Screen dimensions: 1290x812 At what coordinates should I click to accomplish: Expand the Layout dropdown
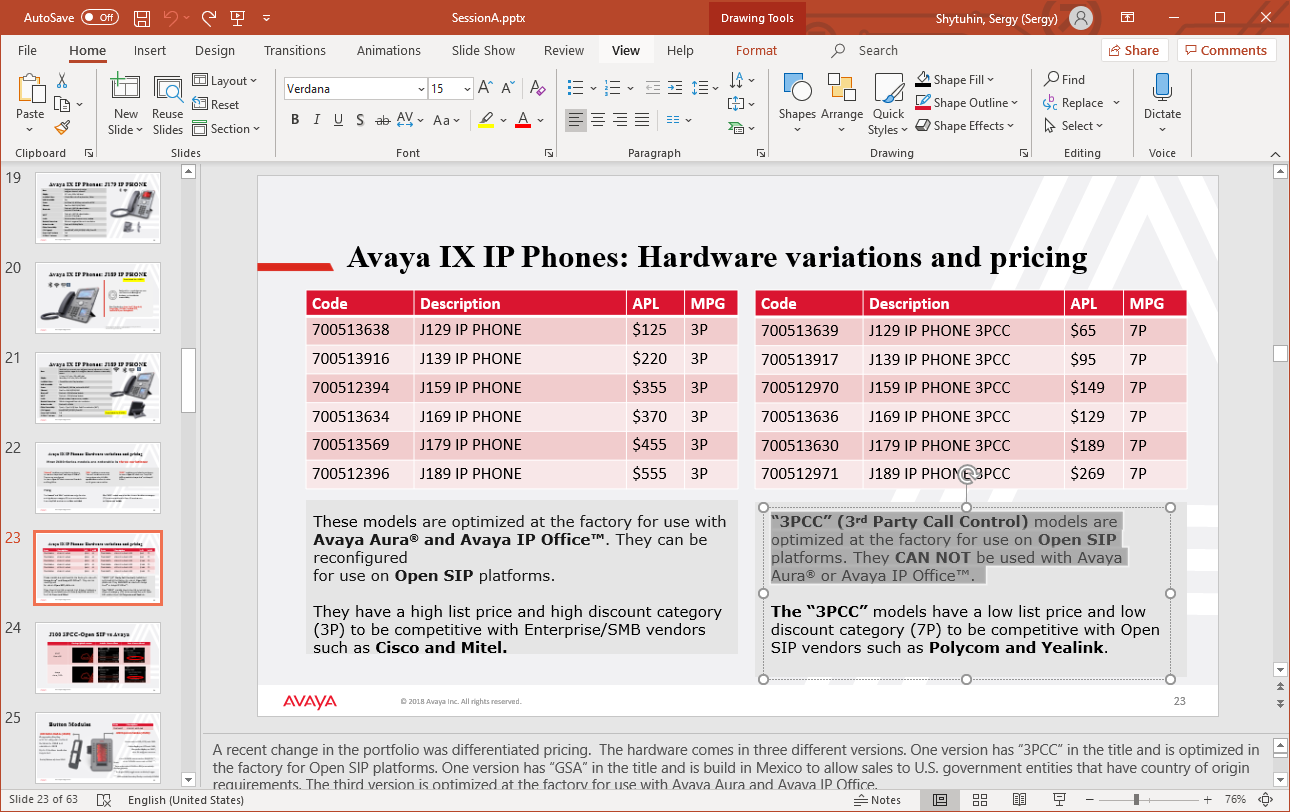tap(225, 81)
